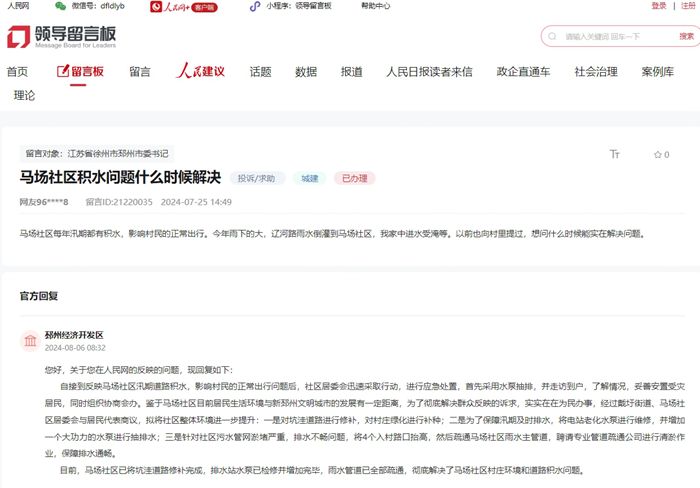
Task: Click the 留言ID:21220035 text
Action: click(119, 202)
